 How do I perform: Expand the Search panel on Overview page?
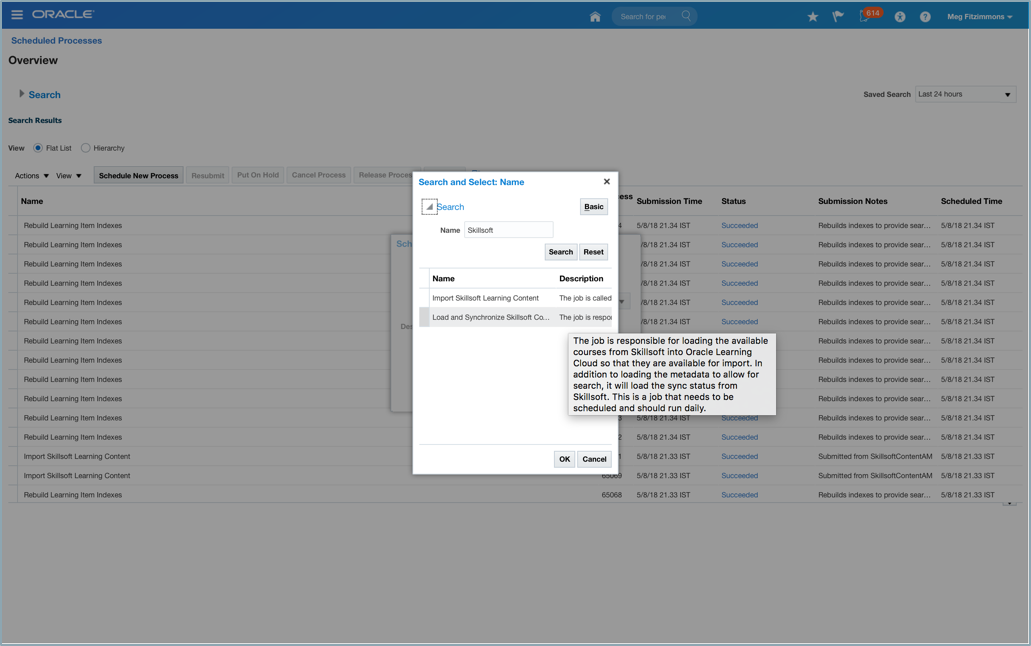click(x=22, y=94)
